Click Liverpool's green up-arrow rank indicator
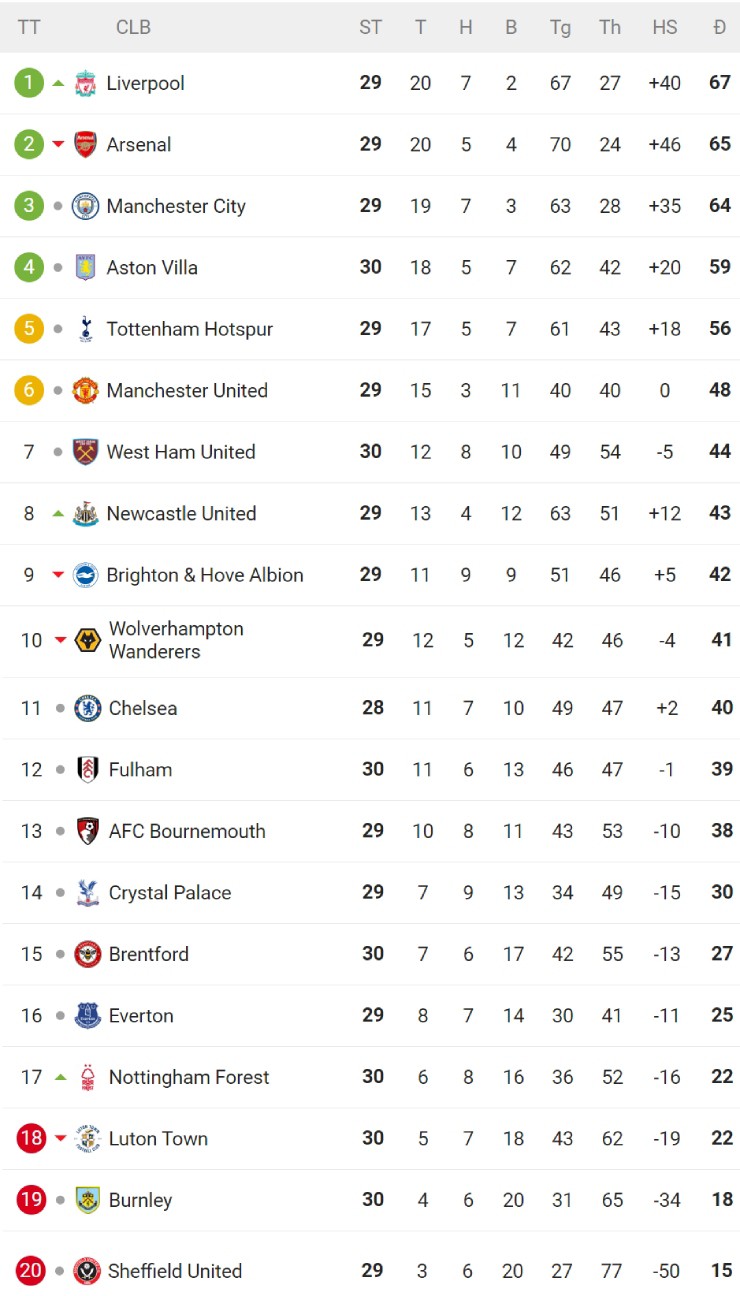Image resolution: width=740 pixels, height=1296 pixels. 58,83
